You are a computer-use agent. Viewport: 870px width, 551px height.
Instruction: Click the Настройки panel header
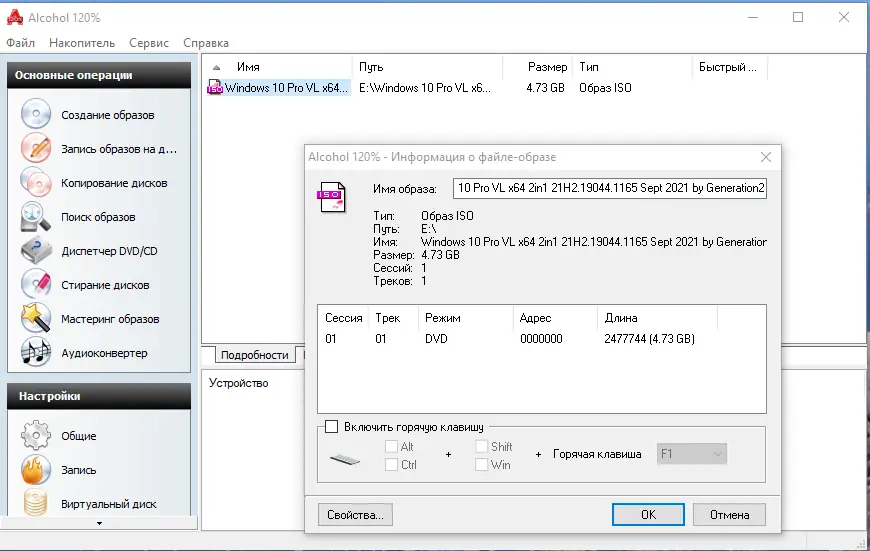pos(99,396)
